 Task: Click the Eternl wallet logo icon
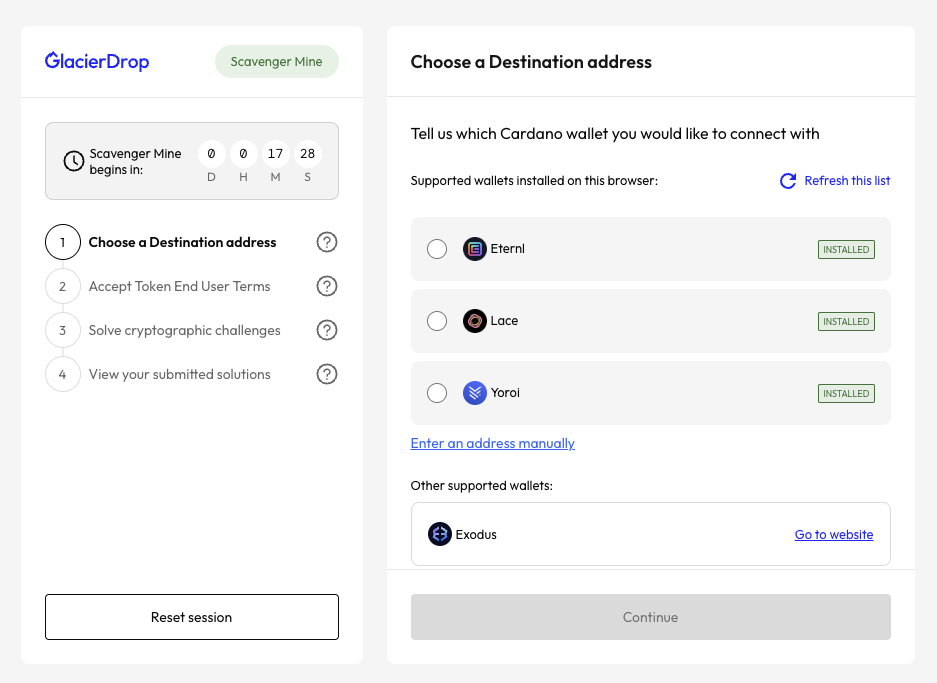click(x=475, y=249)
